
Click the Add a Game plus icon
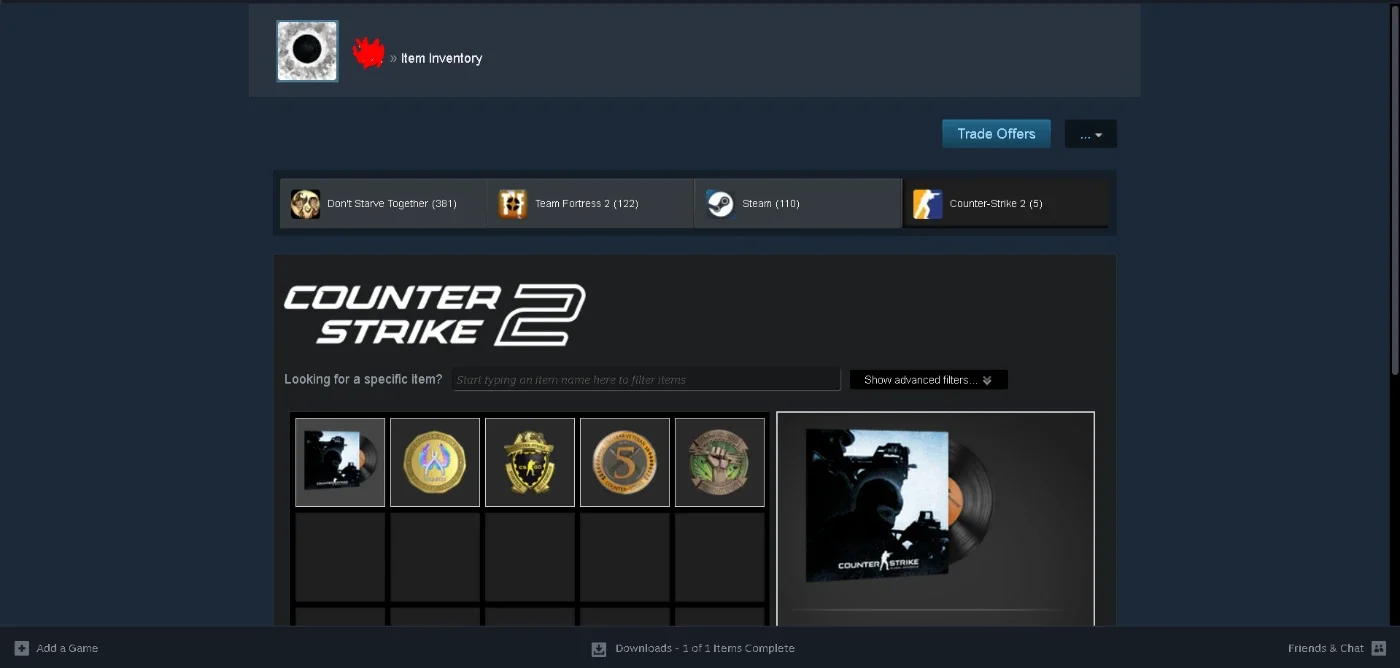[x=22, y=648]
